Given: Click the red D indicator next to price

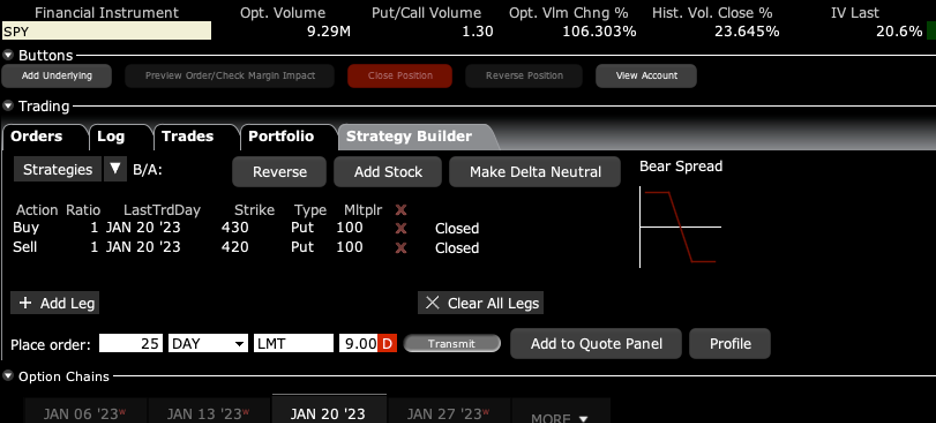Looking at the screenshot, I should (x=387, y=344).
